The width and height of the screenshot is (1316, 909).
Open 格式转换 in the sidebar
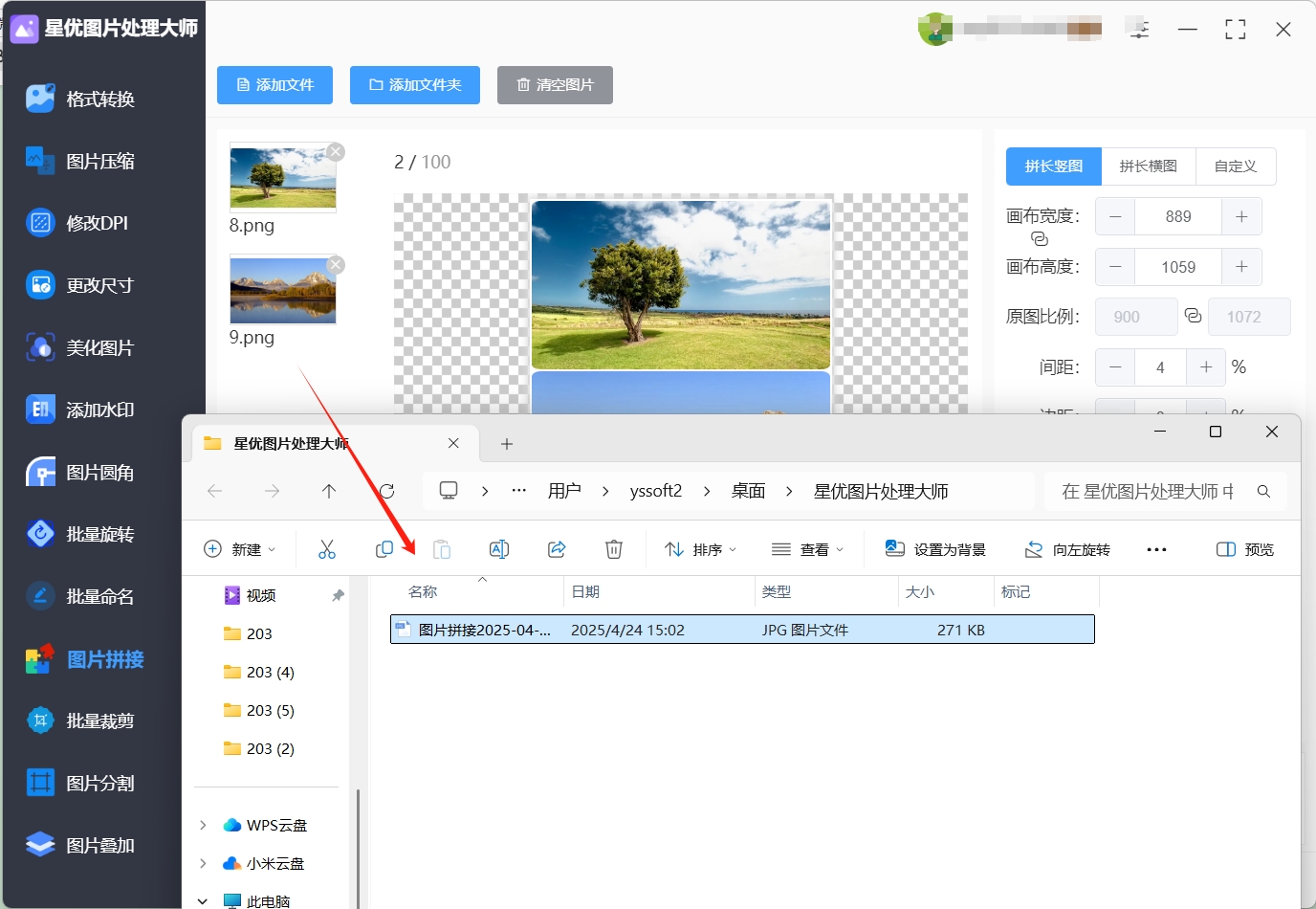pos(80,99)
